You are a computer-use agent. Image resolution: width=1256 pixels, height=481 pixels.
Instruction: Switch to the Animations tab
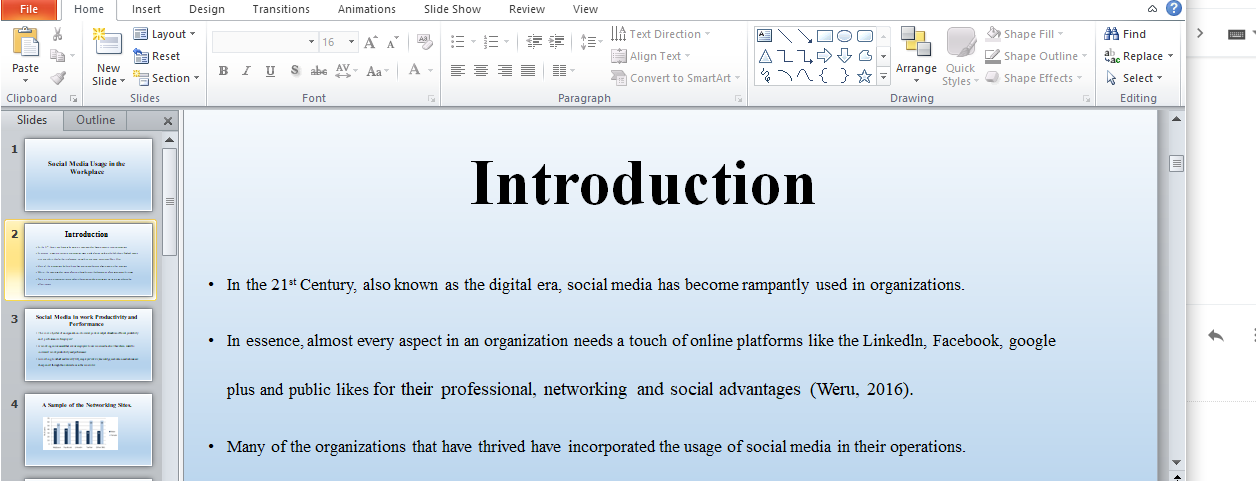point(367,9)
